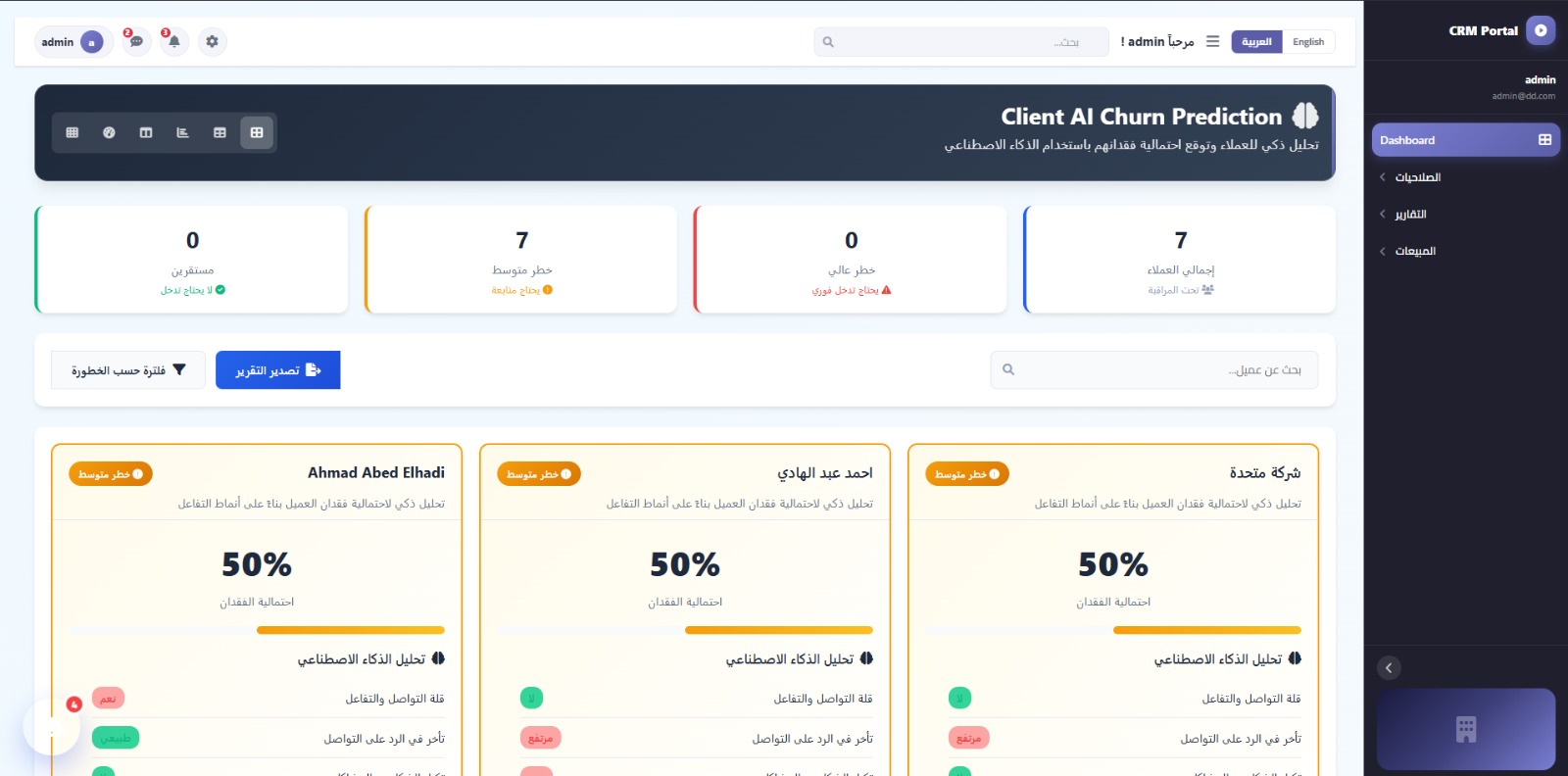The width and height of the screenshot is (1568, 776).
Task: Switch to the gauge dashboard view icon
Action: pyautogui.click(x=109, y=132)
